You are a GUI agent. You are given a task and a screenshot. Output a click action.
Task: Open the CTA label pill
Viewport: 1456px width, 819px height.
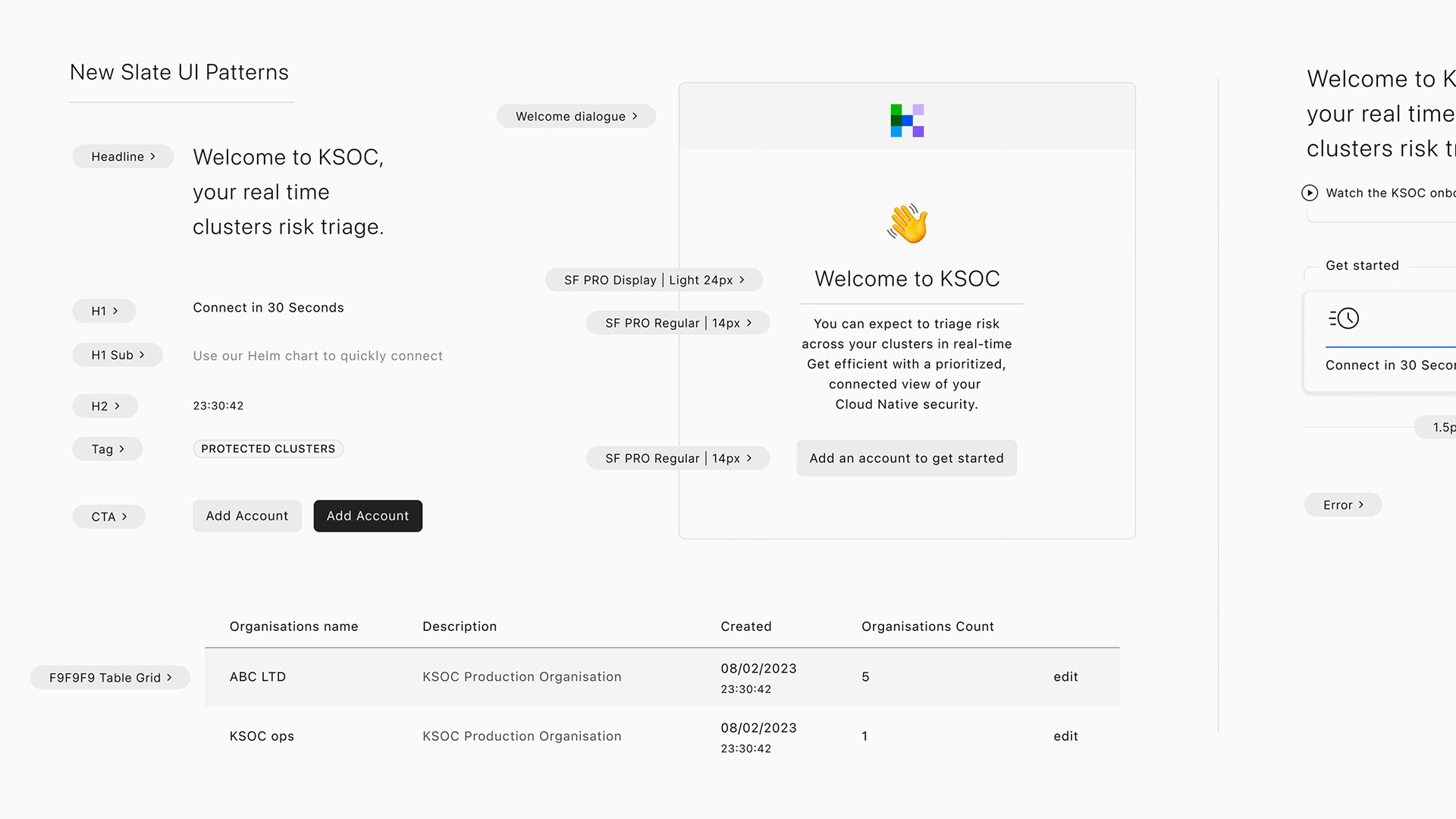click(109, 516)
